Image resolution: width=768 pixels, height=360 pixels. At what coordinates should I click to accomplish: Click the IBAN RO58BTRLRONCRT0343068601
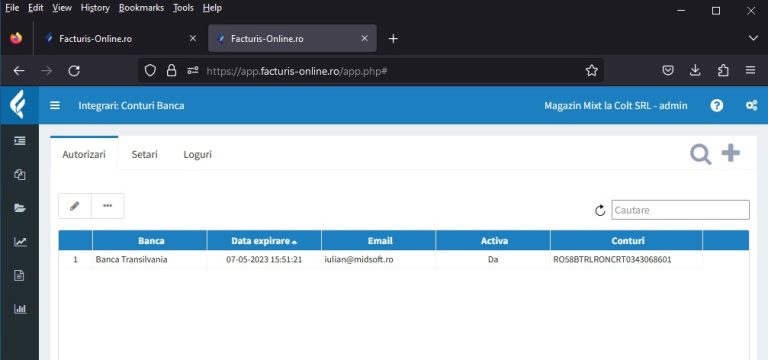click(612, 260)
